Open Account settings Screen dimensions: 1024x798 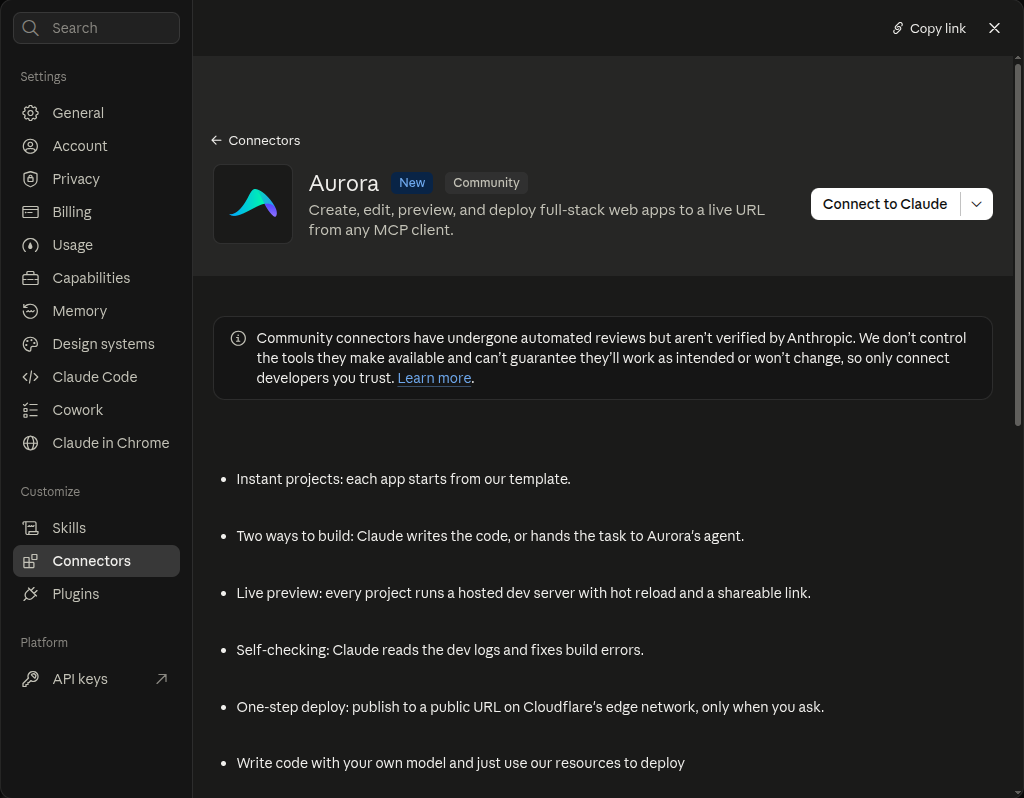(x=96, y=146)
